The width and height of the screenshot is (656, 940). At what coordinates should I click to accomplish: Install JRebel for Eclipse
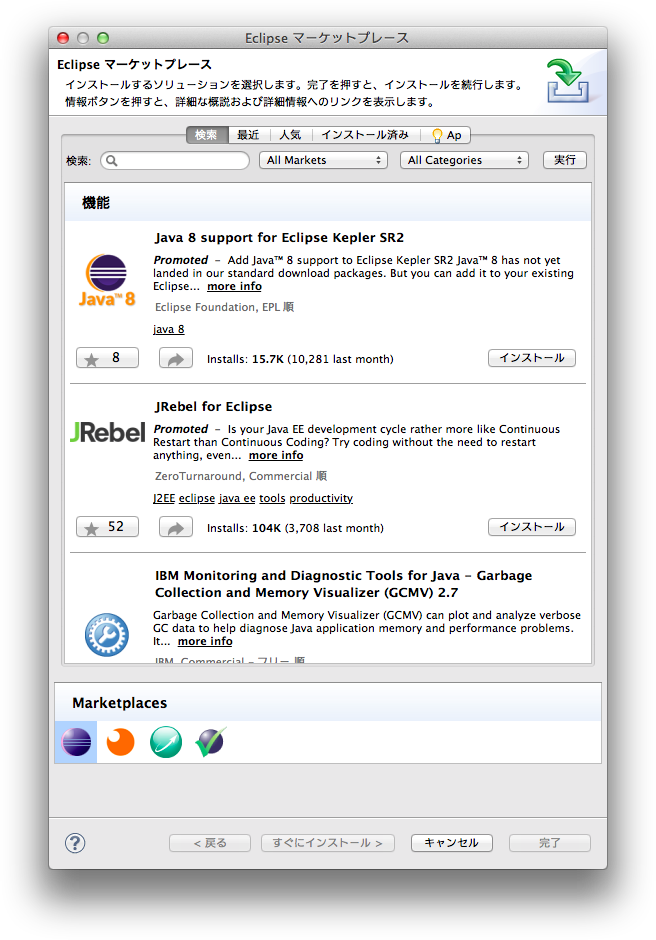pos(532,527)
